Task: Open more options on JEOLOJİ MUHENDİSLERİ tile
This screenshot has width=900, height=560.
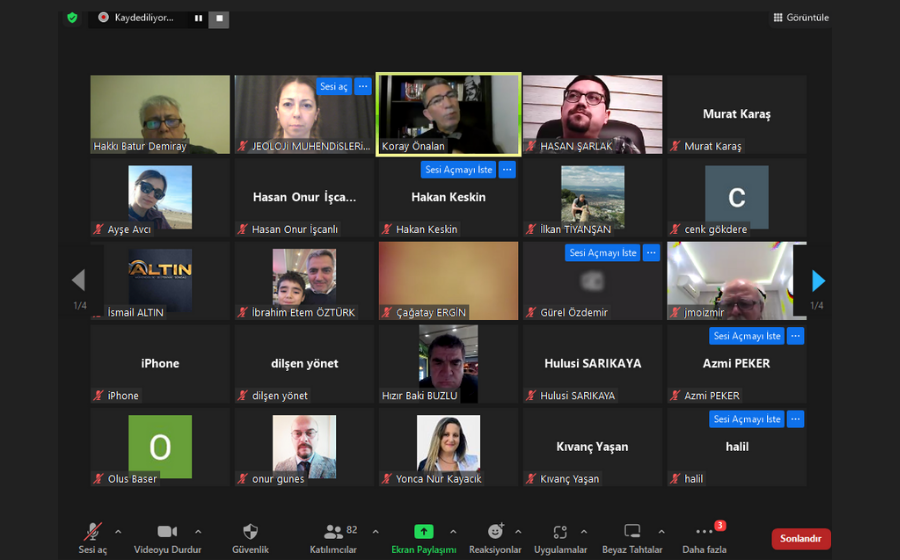Action: (x=363, y=87)
